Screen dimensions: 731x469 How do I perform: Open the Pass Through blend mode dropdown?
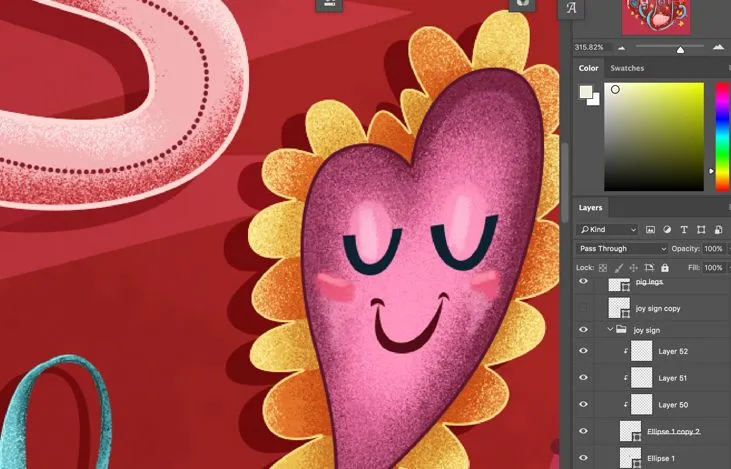click(x=622, y=248)
